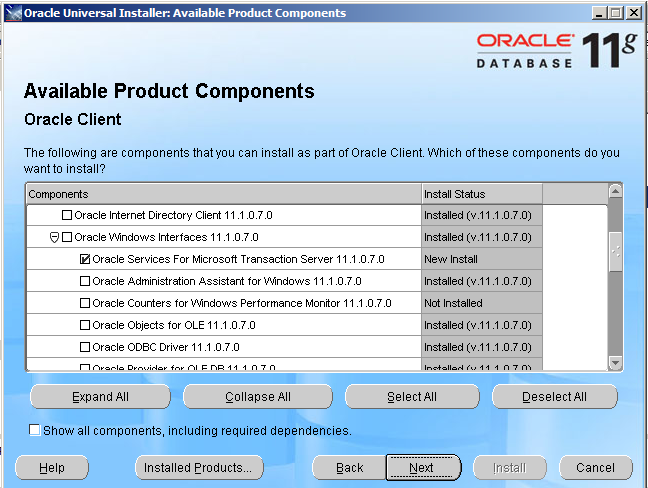
Task: Click Installed status for Oracle Administration Assistant
Action: point(482,281)
